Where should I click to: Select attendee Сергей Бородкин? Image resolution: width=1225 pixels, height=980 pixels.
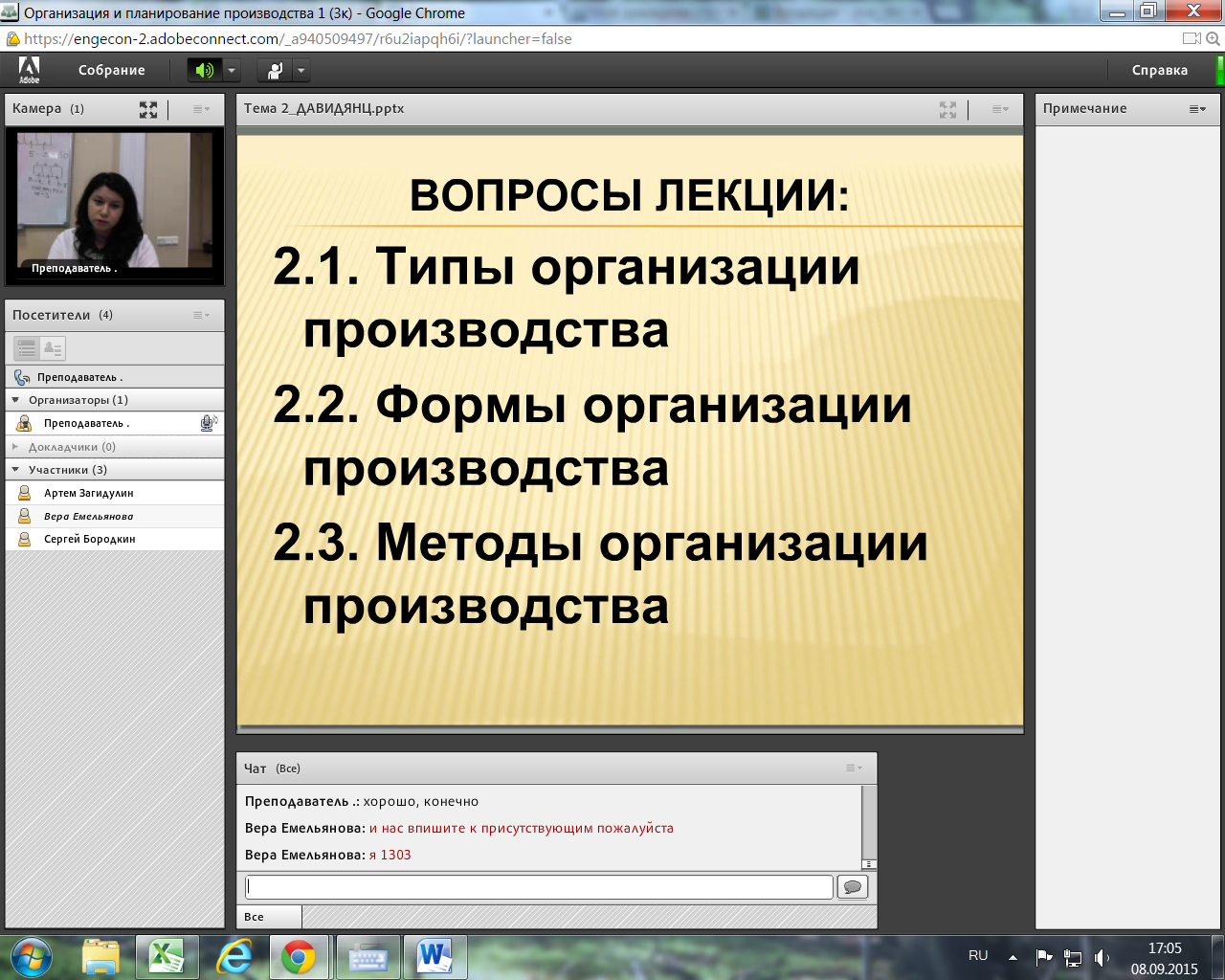pos(115,539)
